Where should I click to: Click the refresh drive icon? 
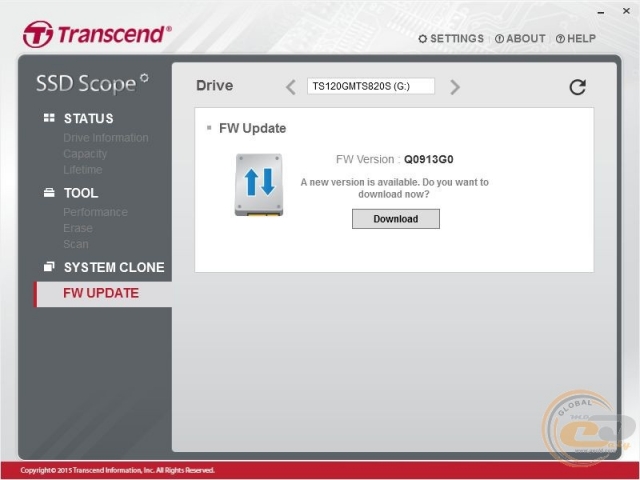click(578, 87)
